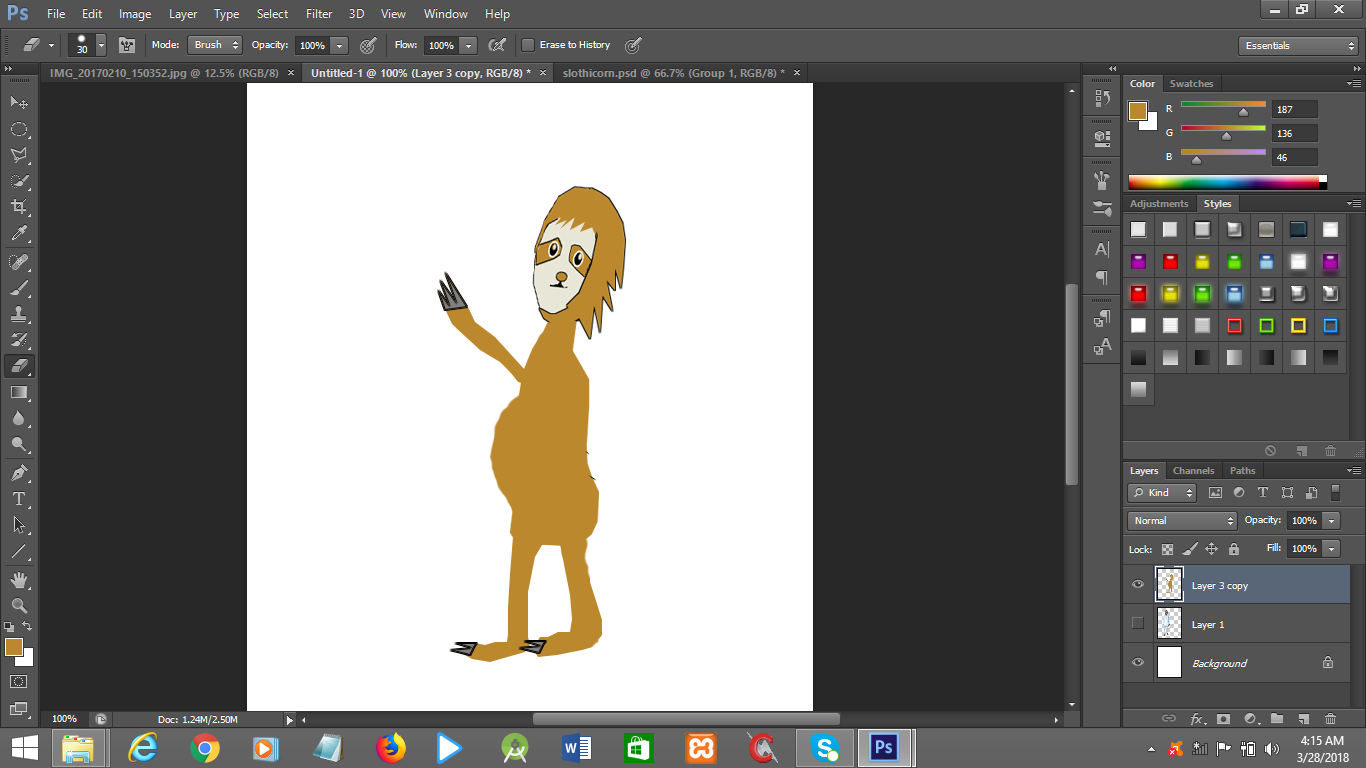Open the Essentials workspace dropdown
Image resolution: width=1366 pixels, height=768 pixels.
(1298, 46)
